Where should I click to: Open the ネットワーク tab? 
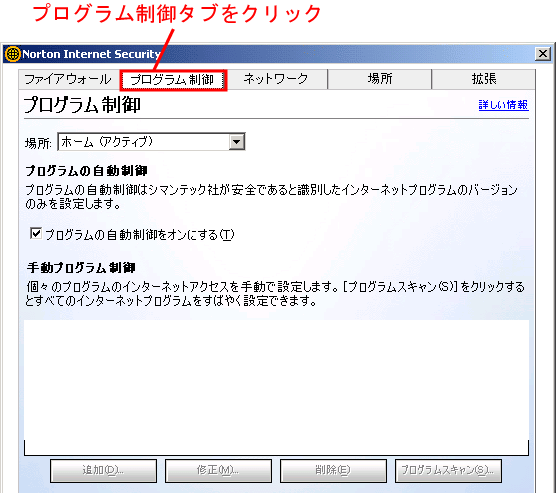coord(276,79)
